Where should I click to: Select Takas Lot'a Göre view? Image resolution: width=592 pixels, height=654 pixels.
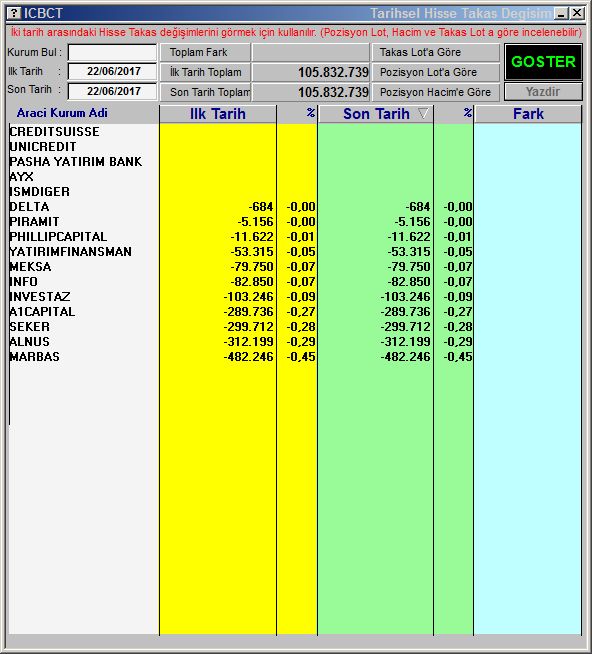click(436, 53)
